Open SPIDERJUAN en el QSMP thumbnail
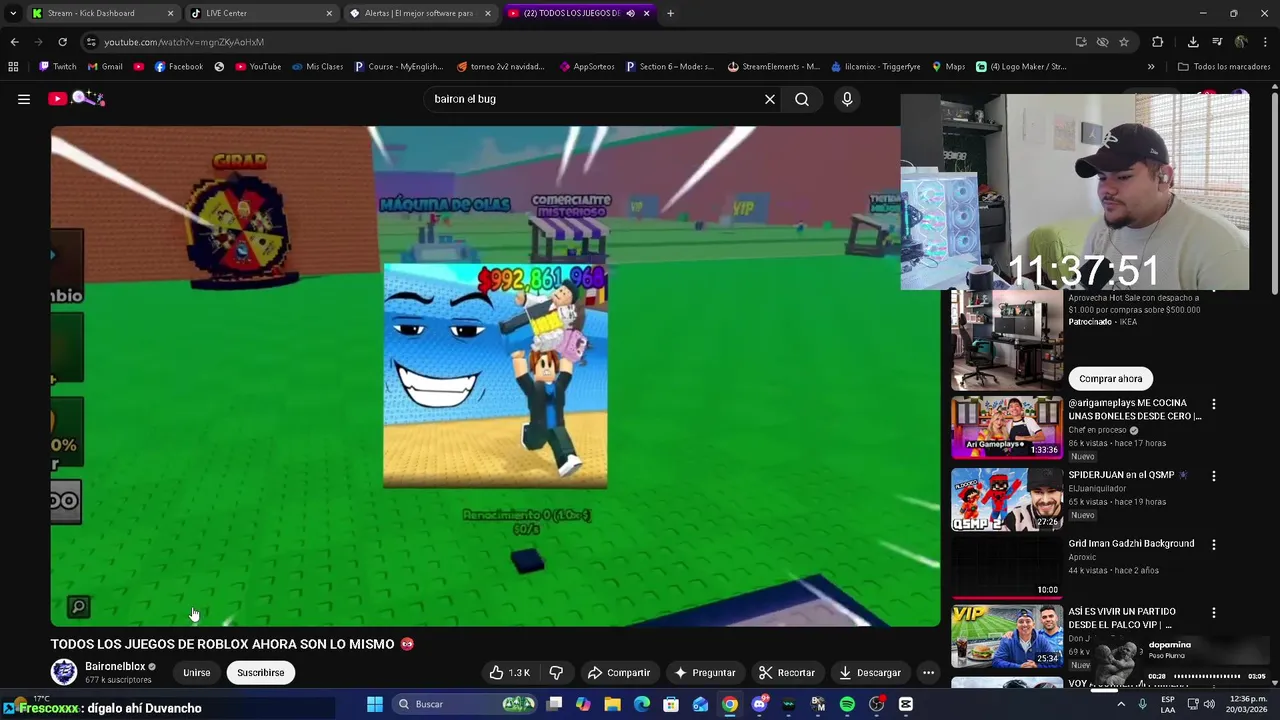Screen dimensions: 1280x720 click(1006, 499)
